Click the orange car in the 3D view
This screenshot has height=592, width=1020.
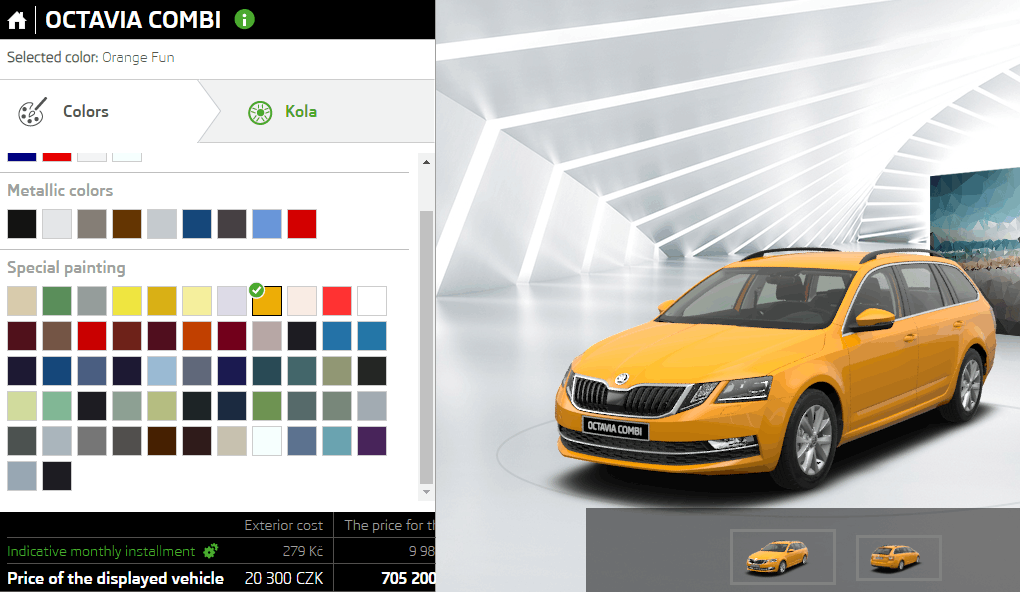click(774, 368)
